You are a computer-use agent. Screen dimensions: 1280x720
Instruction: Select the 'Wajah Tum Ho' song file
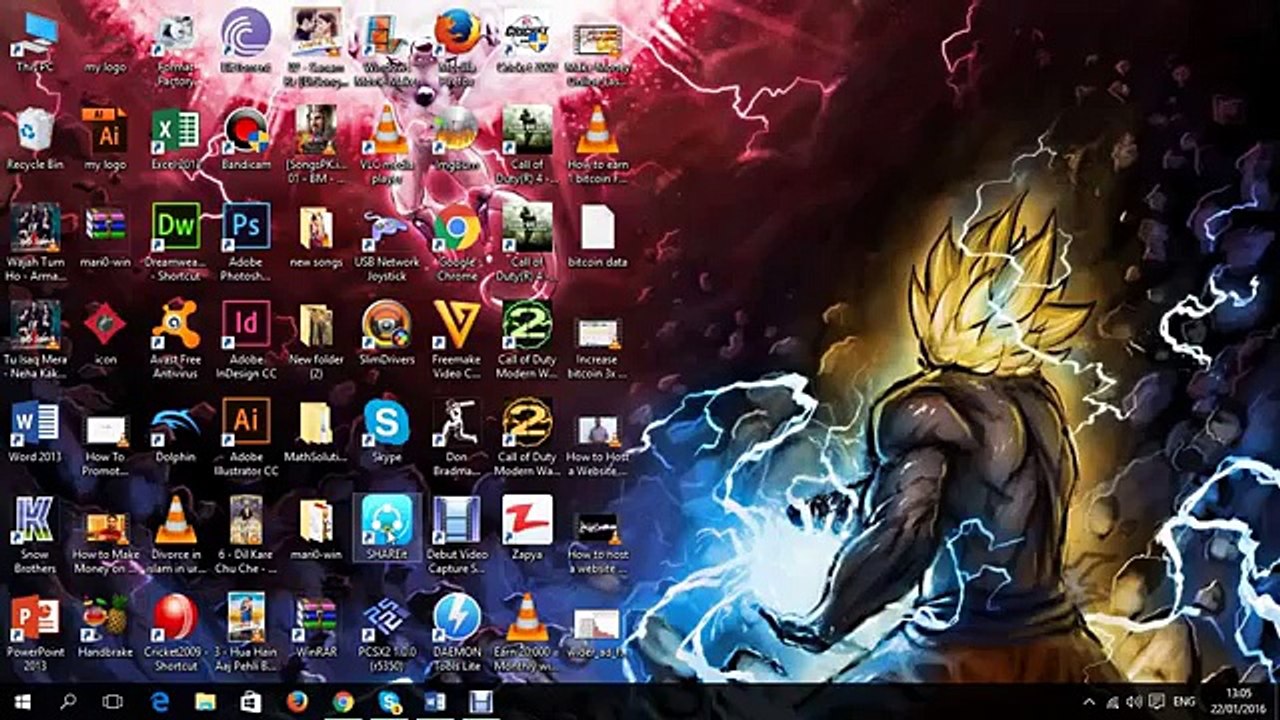pyautogui.click(x=35, y=242)
